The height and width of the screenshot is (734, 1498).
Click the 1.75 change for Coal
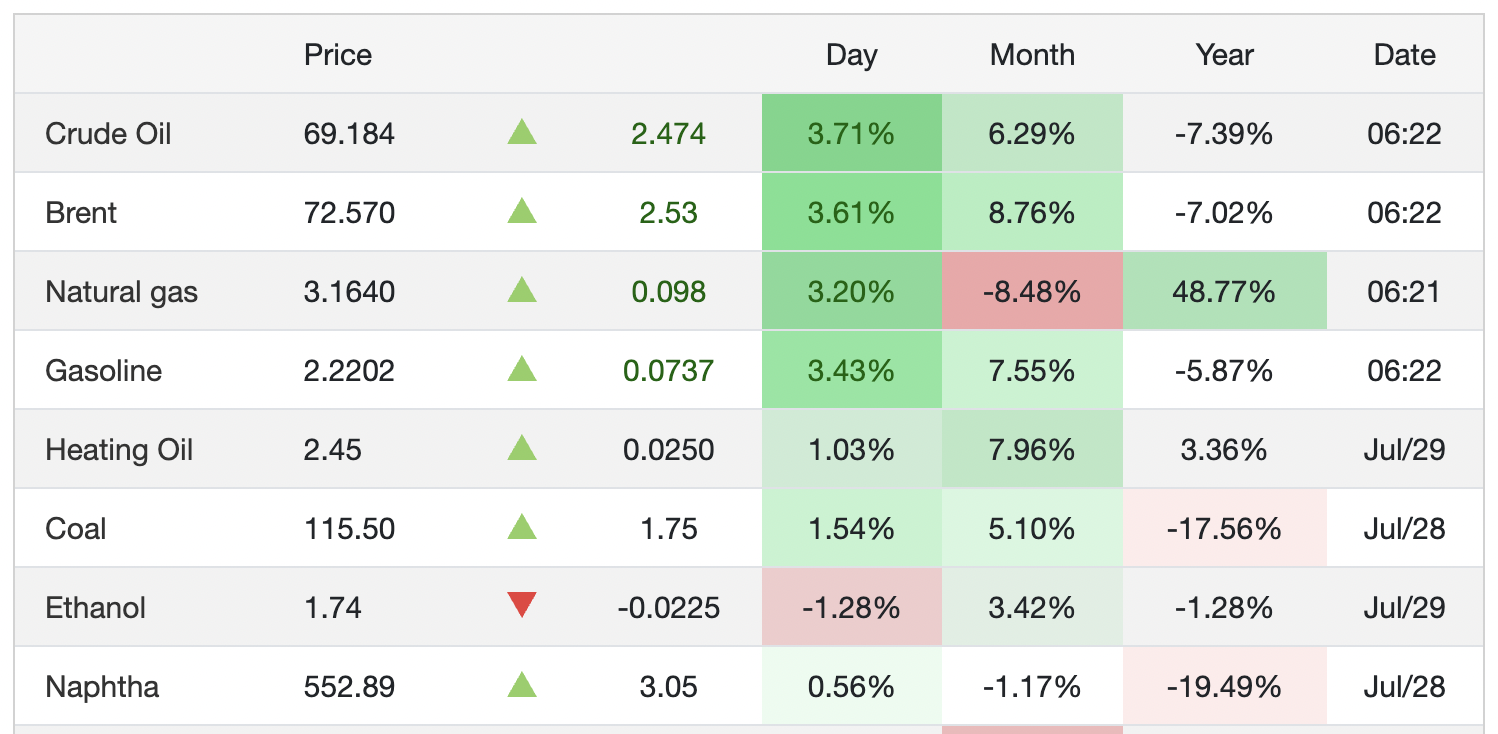[669, 529]
